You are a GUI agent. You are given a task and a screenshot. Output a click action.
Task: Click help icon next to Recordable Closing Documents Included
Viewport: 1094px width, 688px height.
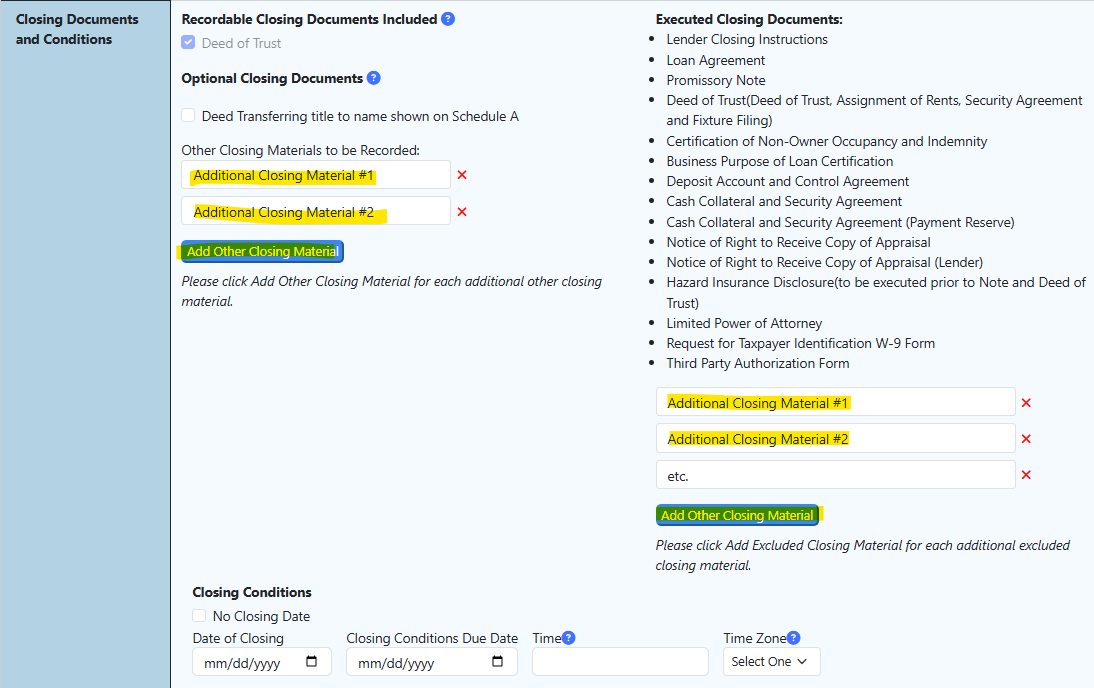(x=448, y=19)
